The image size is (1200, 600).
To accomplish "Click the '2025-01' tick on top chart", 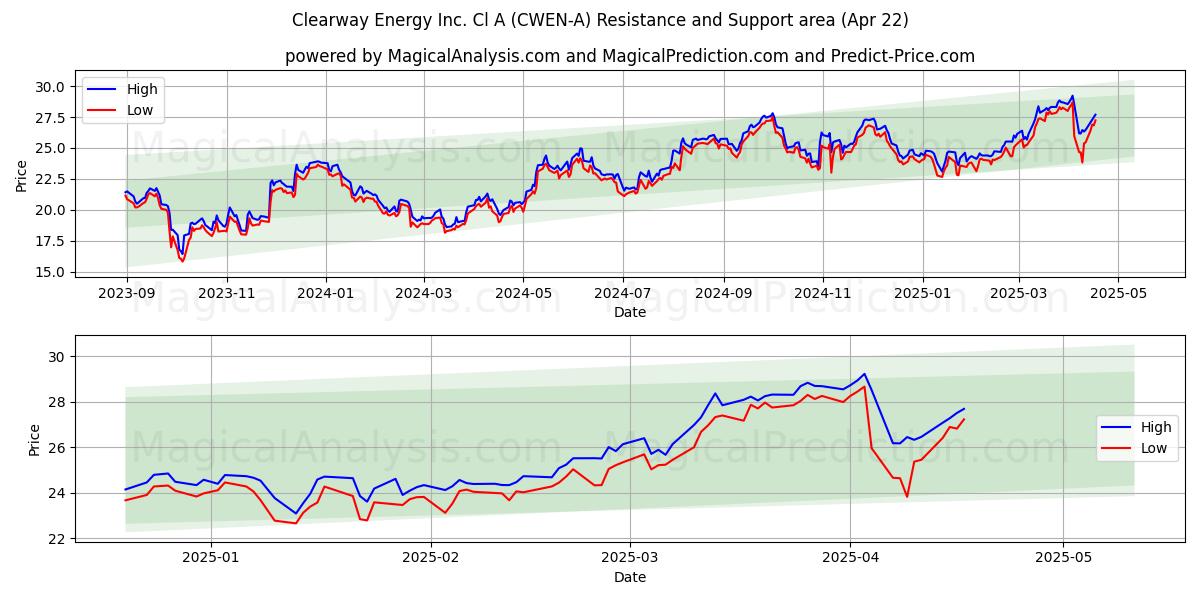I will click(x=922, y=294).
